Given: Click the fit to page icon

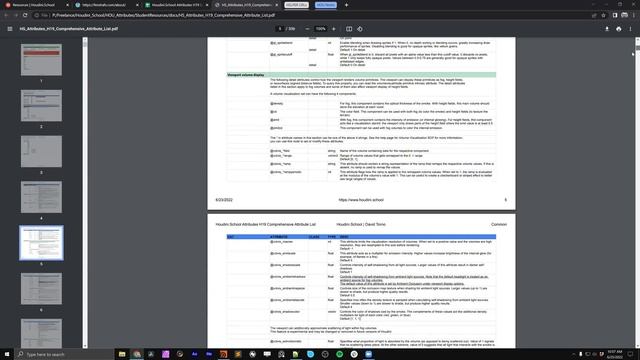Looking at the screenshot, I should pos(349,29).
